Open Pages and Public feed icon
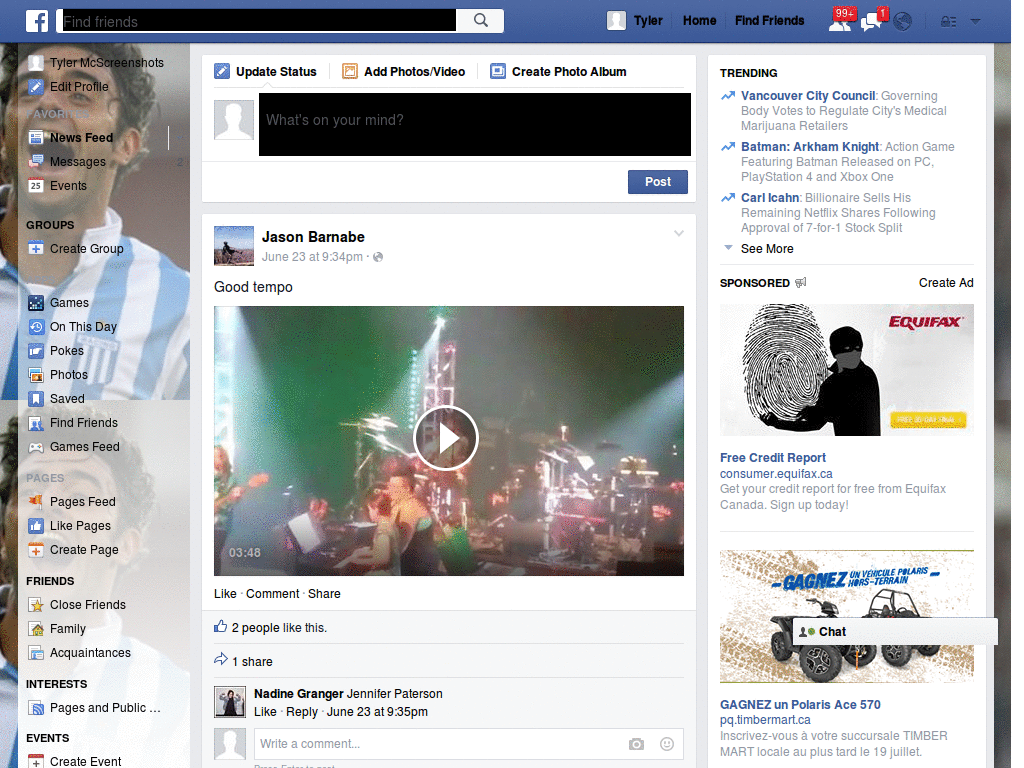Viewport: 1024px width, 768px height. click(36, 708)
